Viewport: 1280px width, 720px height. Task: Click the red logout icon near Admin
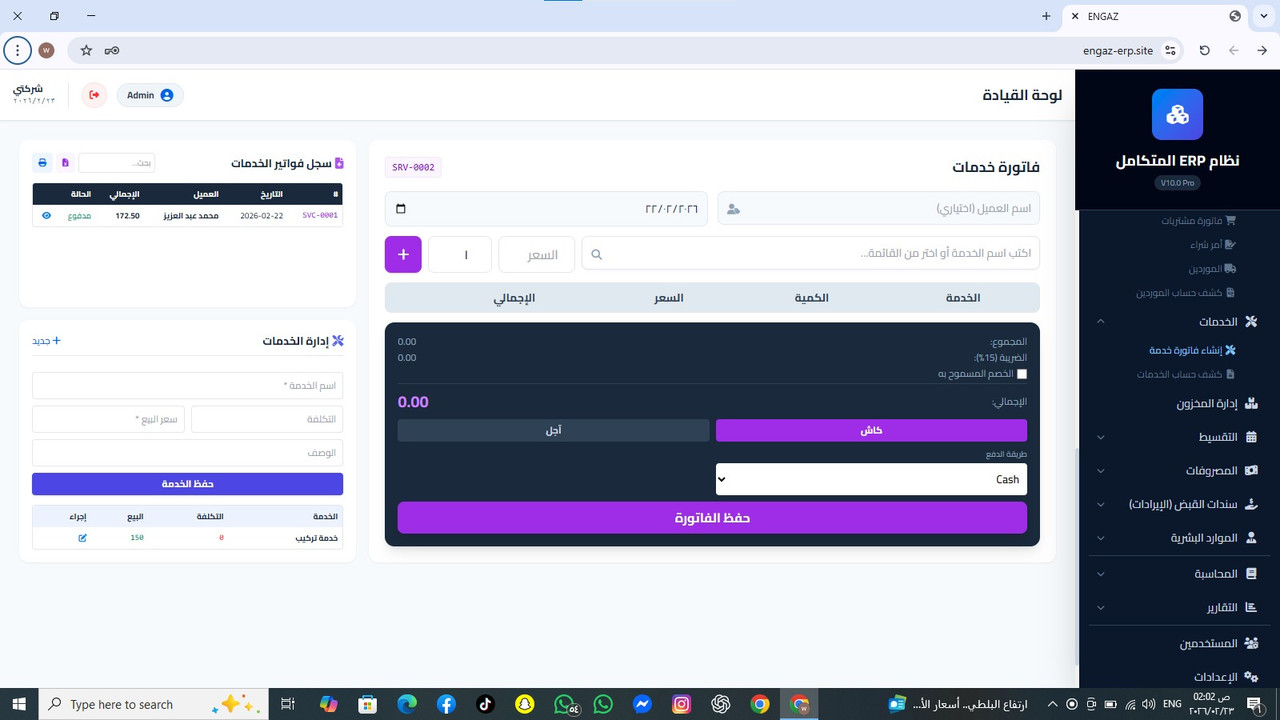point(93,94)
